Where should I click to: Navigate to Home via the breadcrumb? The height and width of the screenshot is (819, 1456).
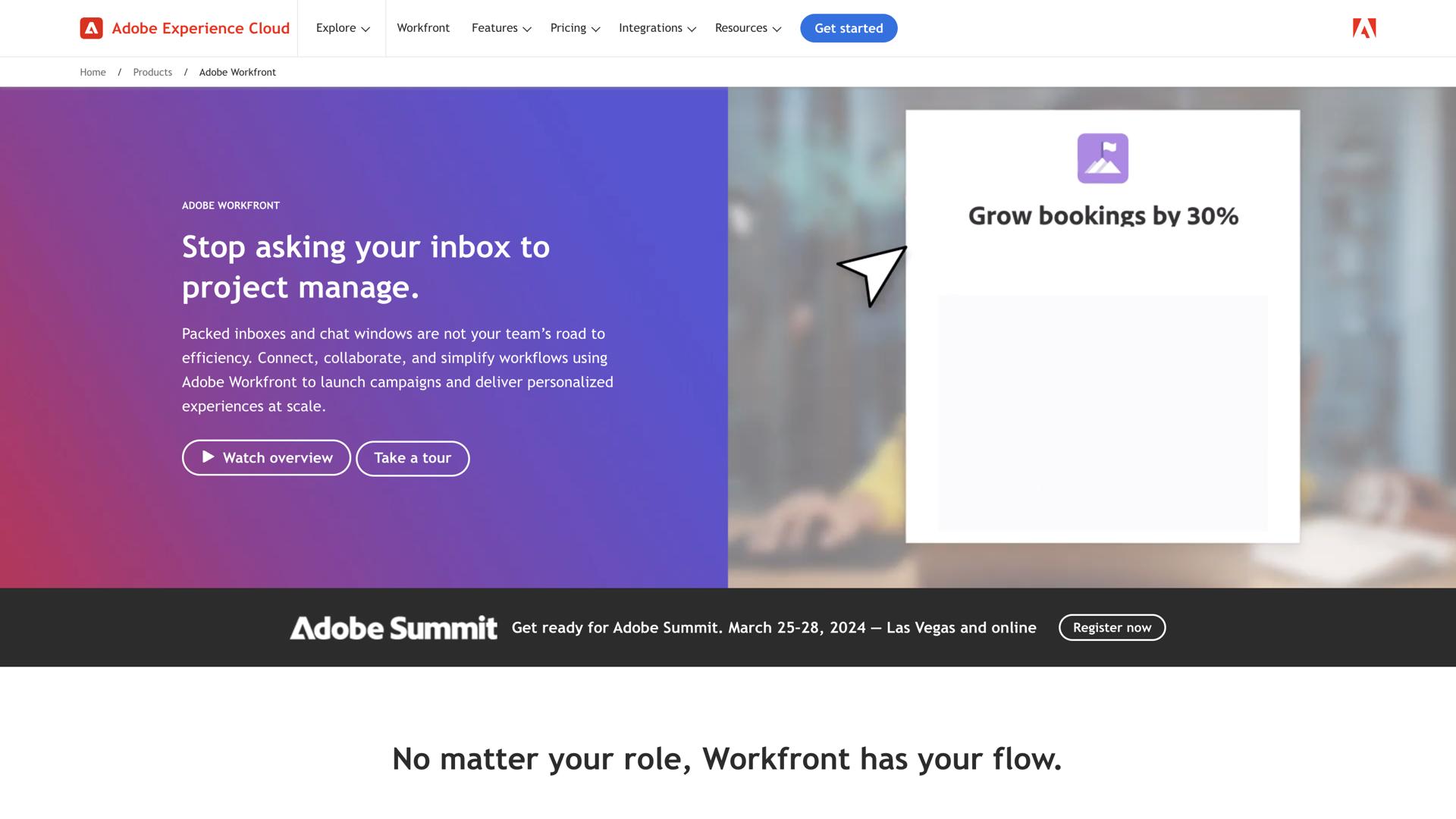click(x=93, y=72)
